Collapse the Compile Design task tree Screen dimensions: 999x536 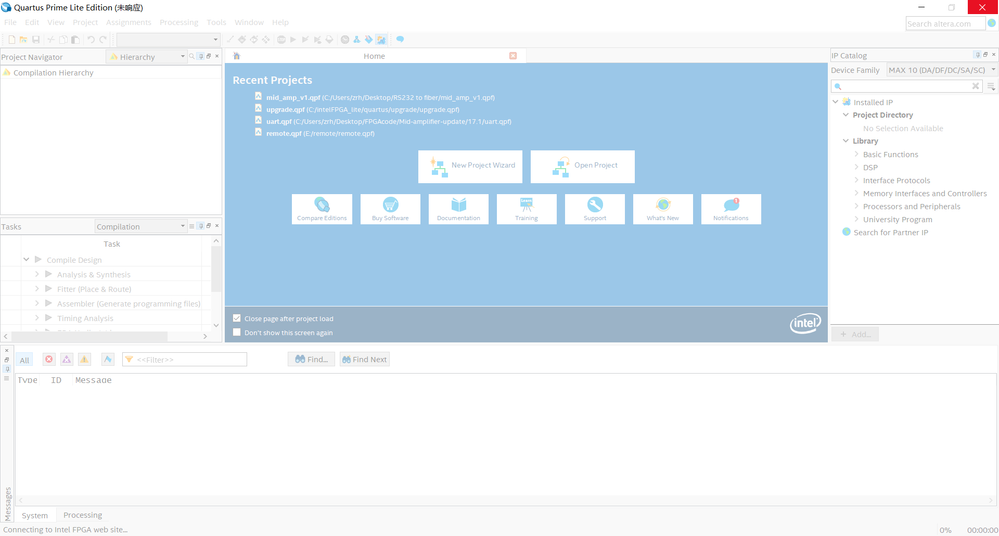[26, 259]
